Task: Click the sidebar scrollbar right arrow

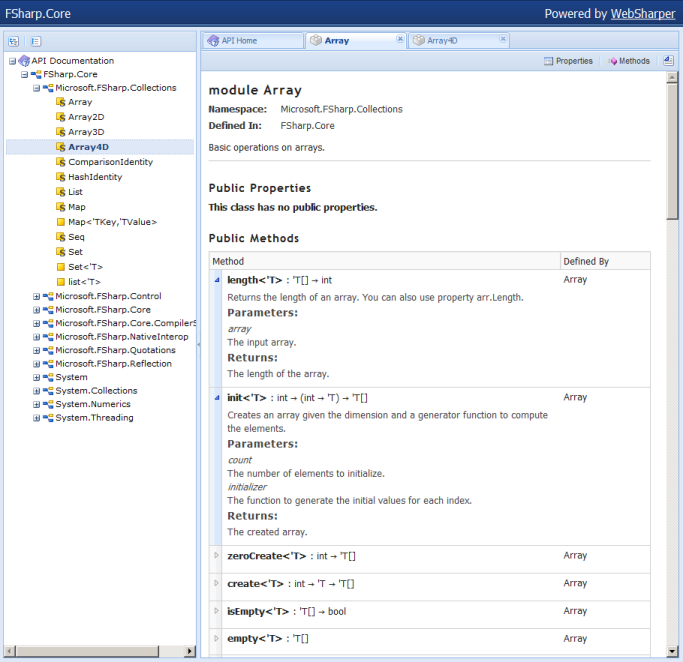Action: coord(189,651)
